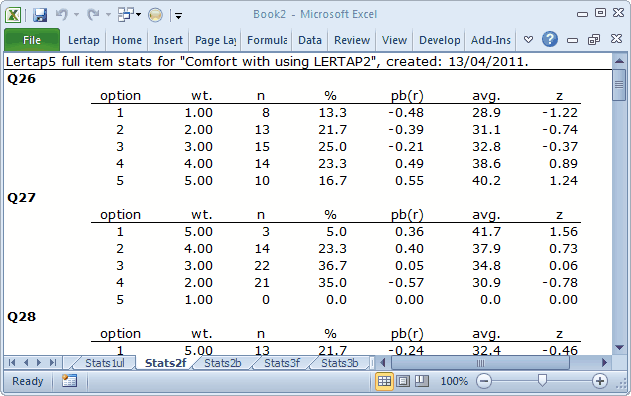Click the Q27 pb(r) value -0.57
This screenshot has height=396, width=631.
click(406, 283)
